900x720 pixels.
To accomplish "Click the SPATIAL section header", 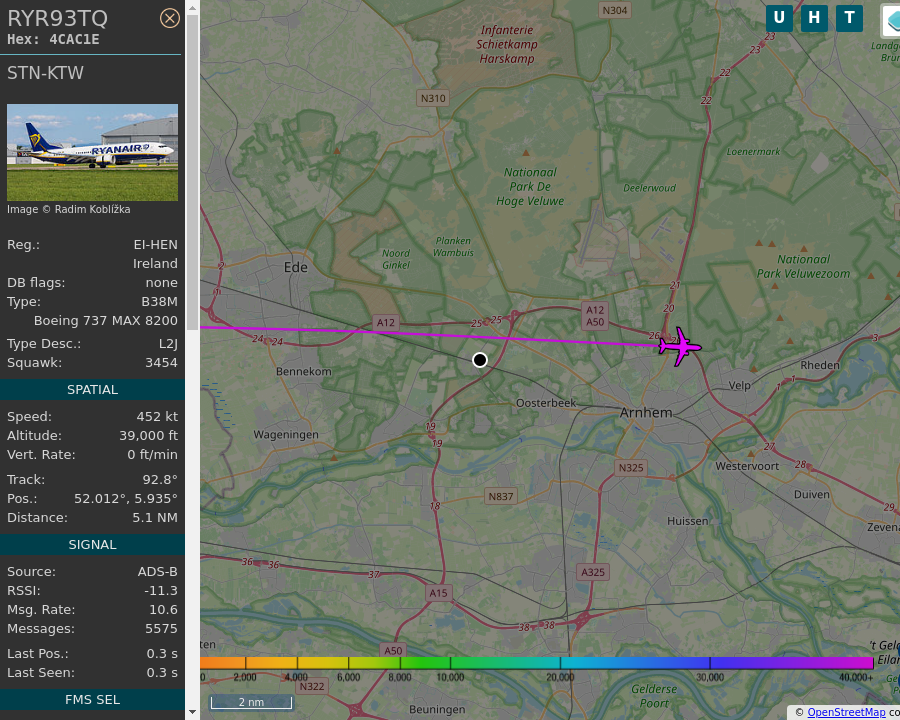I will (92, 389).
